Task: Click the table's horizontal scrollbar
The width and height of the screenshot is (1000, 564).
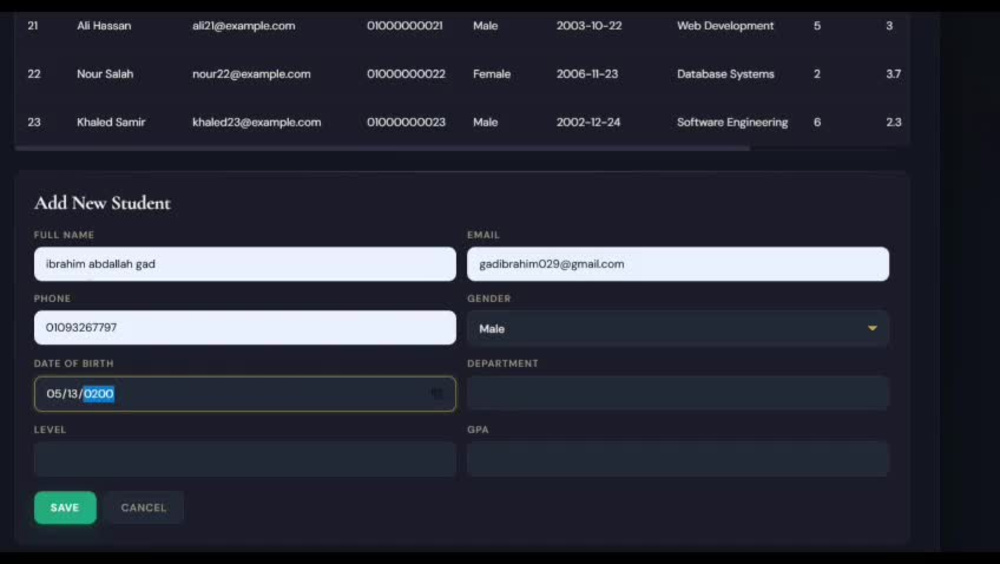Action: (383, 148)
